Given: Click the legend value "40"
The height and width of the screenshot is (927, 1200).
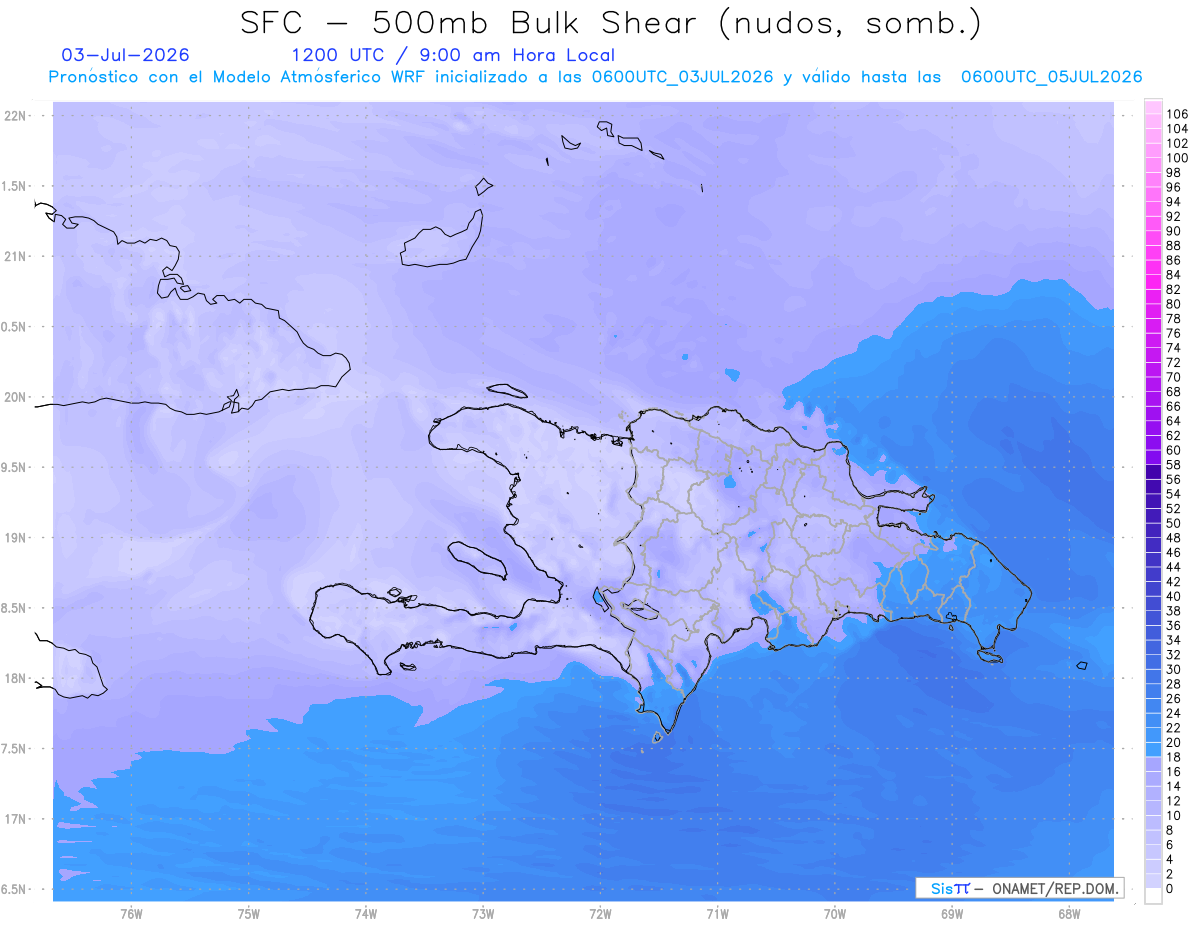Looking at the screenshot, I should 1174,597.
